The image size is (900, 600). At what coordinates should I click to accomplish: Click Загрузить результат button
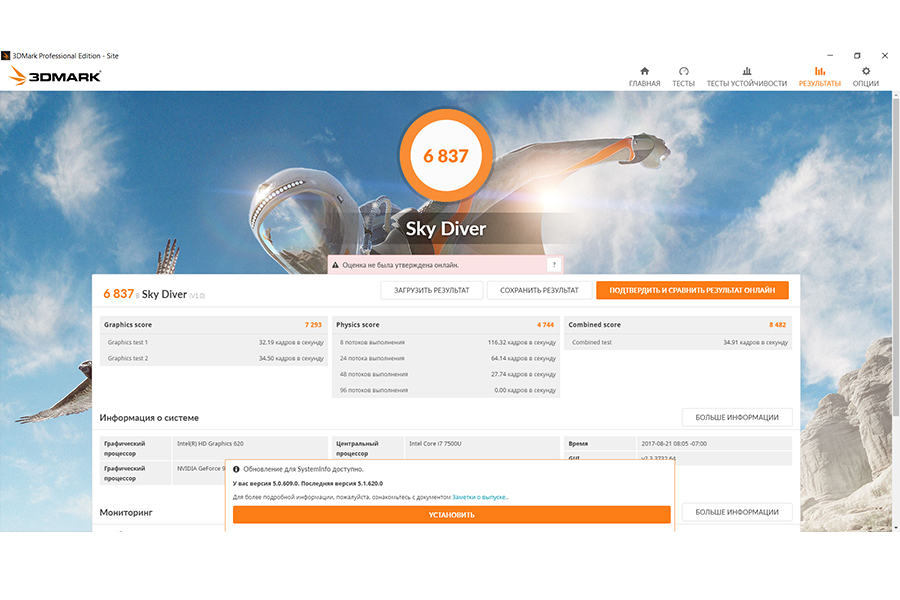tap(432, 290)
